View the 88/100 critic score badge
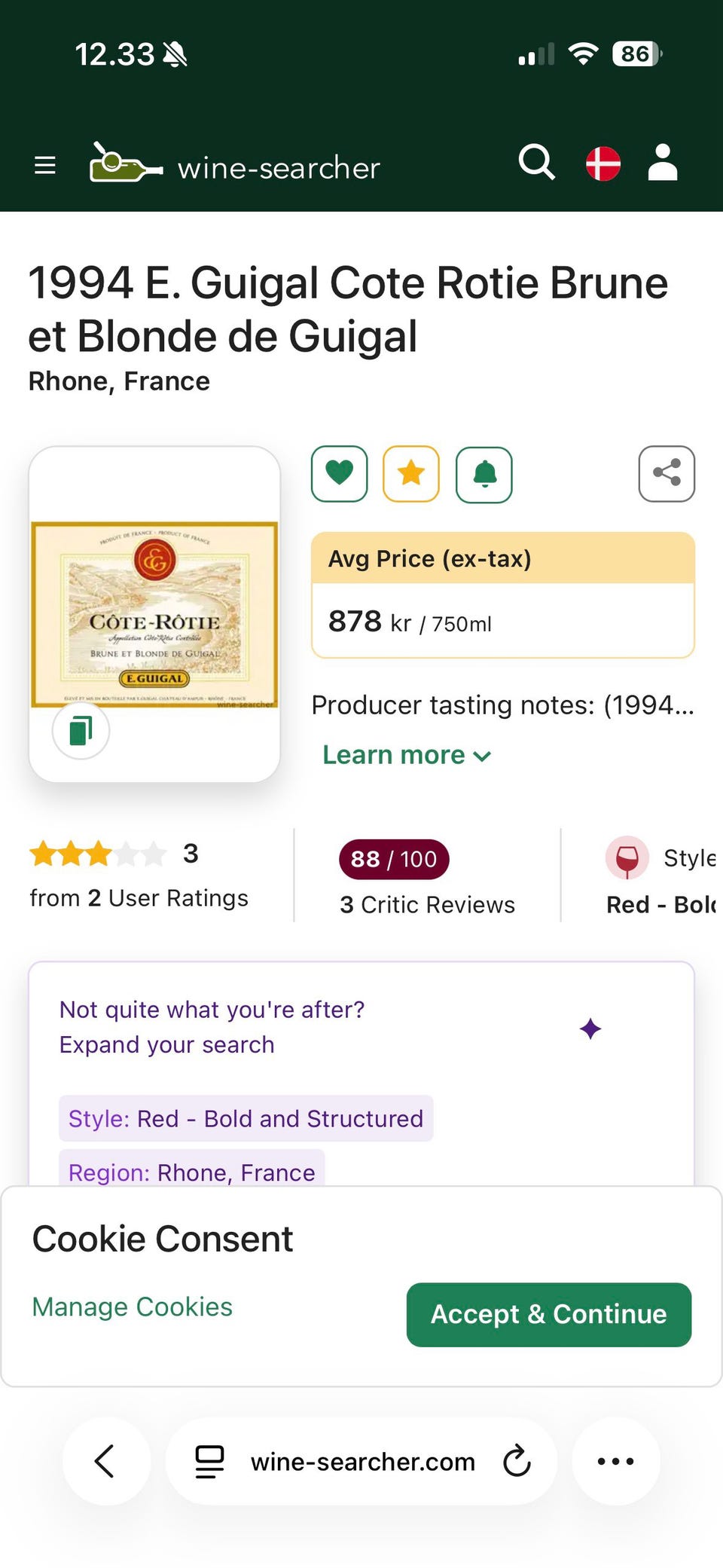The height and width of the screenshot is (1568, 723). [x=394, y=859]
